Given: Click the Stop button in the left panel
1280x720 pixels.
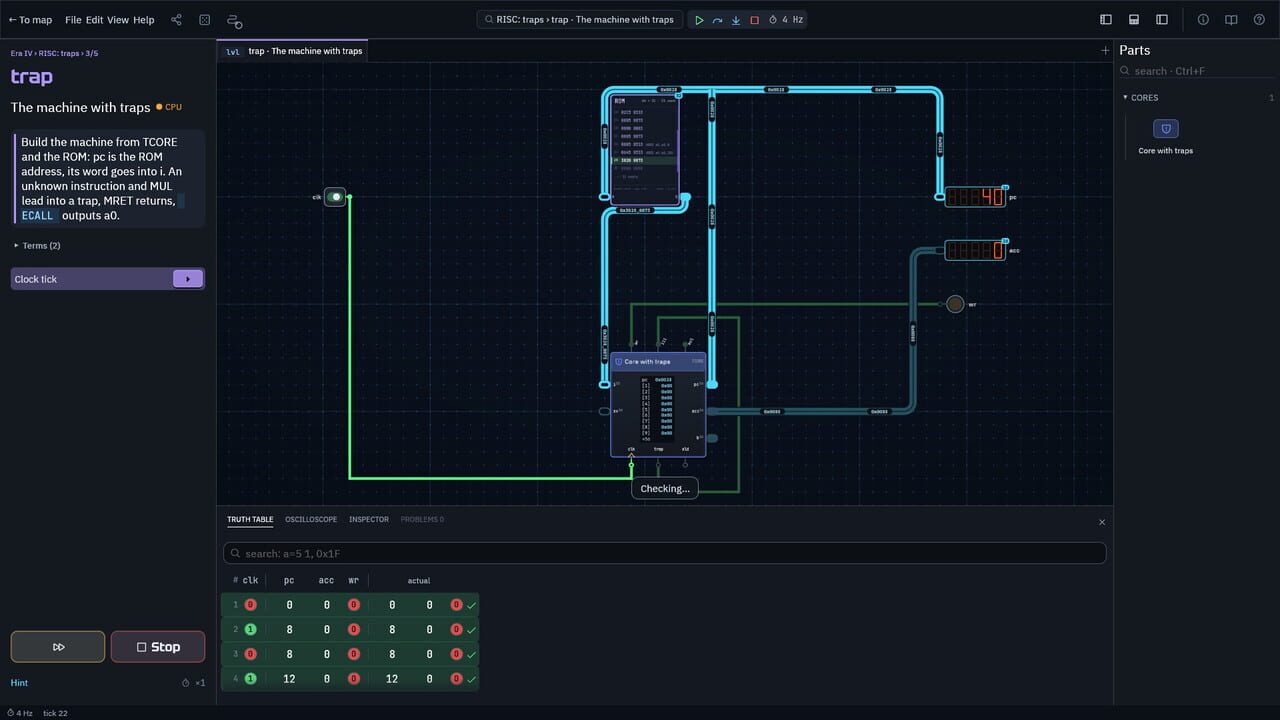Looking at the screenshot, I should 158,647.
